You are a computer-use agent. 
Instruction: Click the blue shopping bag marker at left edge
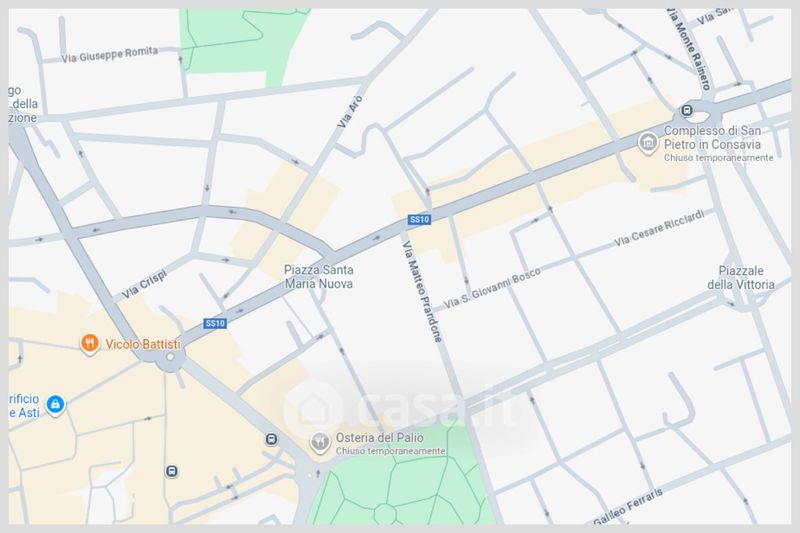pyautogui.click(x=56, y=404)
